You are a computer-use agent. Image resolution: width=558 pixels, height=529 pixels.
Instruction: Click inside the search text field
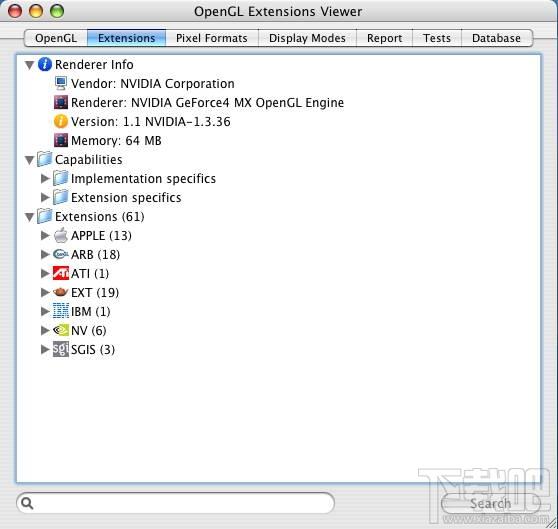175,503
